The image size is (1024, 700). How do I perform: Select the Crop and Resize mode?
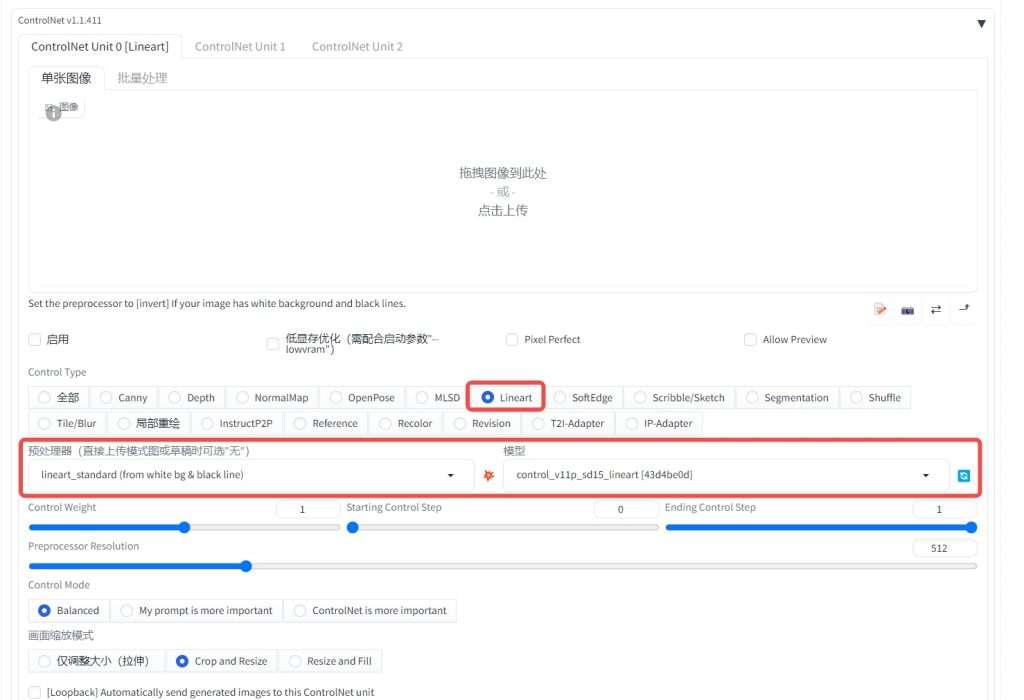(222, 661)
